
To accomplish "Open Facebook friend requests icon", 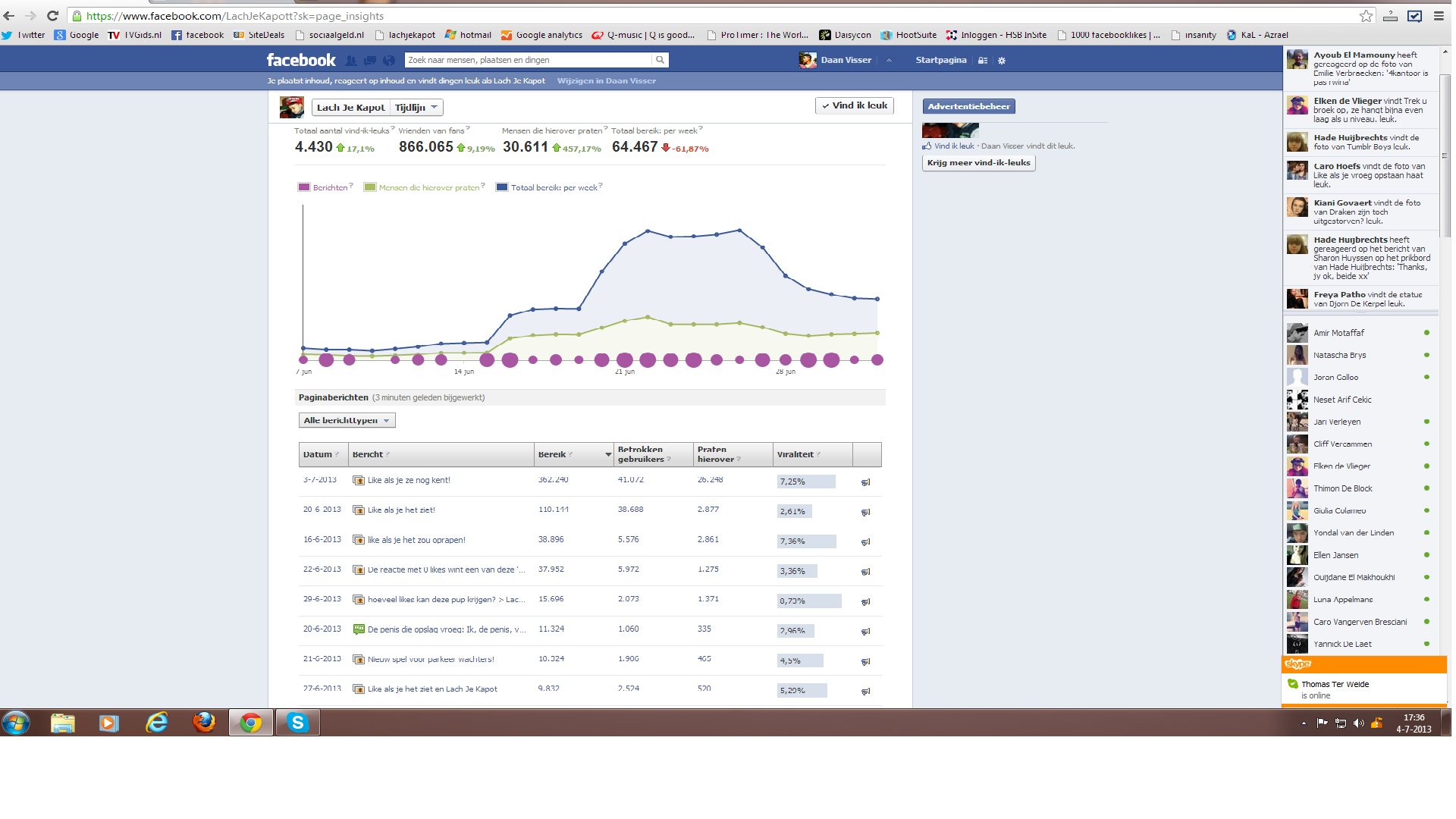I will (351, 61).
